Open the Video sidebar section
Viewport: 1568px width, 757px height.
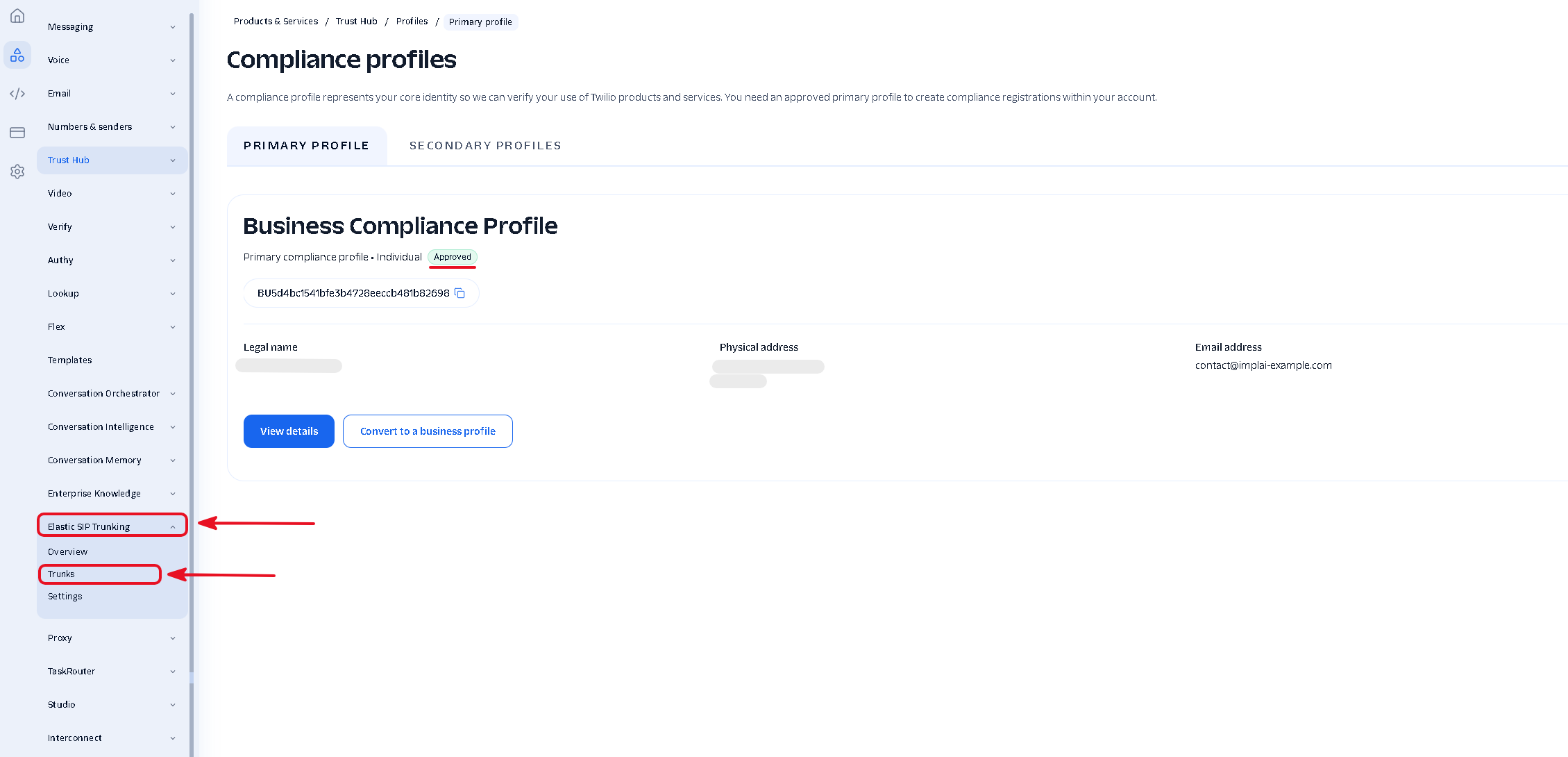pos(112,194)
